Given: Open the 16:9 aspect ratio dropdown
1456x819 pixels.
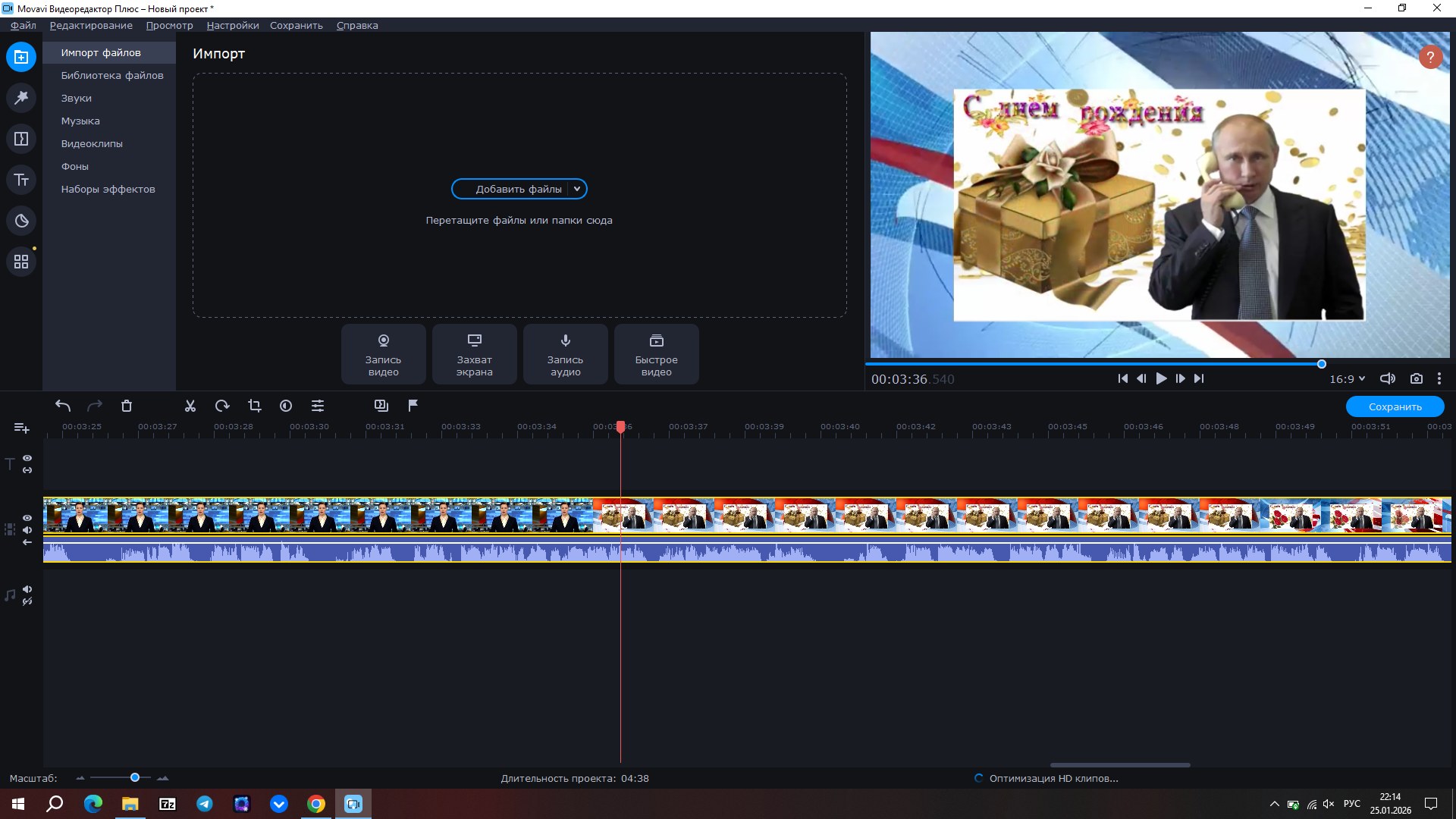Looking at the screenshot, I should pyautogui.click(x=1347, y=378).
